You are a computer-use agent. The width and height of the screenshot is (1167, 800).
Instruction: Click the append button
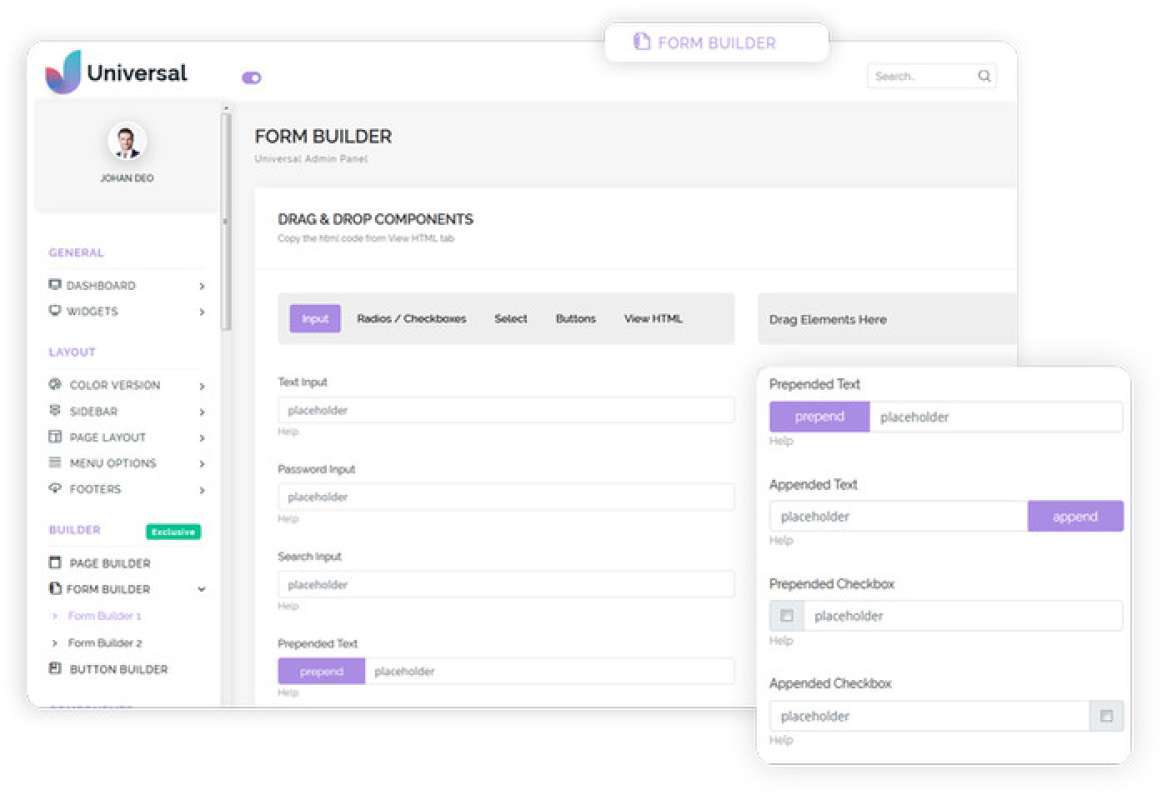click(x=1075, y=516)
